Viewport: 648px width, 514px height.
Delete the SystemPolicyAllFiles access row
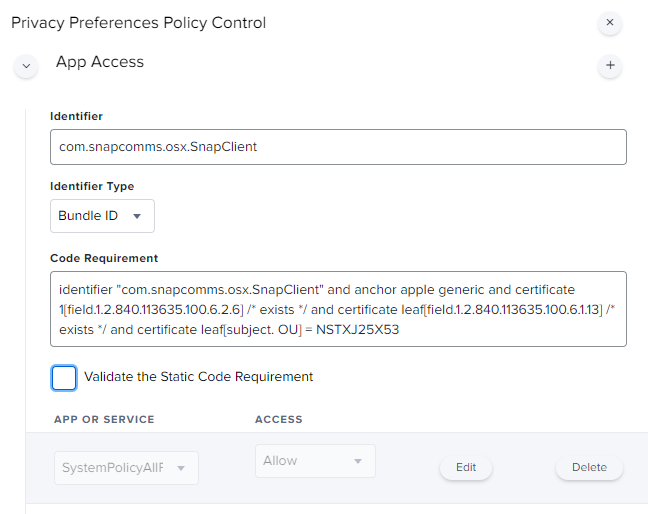589,467
